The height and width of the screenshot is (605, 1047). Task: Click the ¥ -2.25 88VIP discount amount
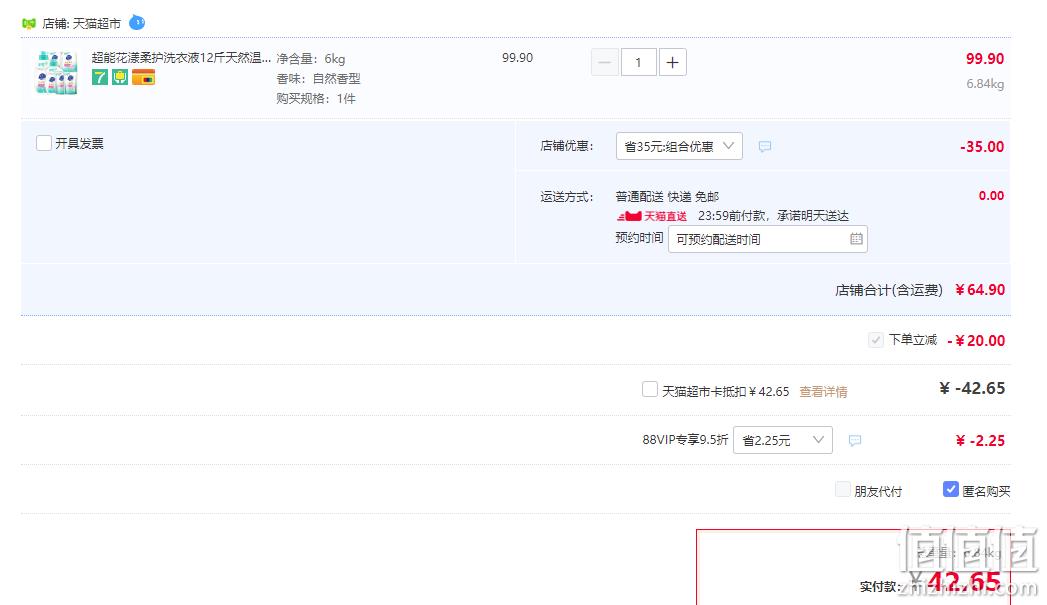(x=980, y=441)
